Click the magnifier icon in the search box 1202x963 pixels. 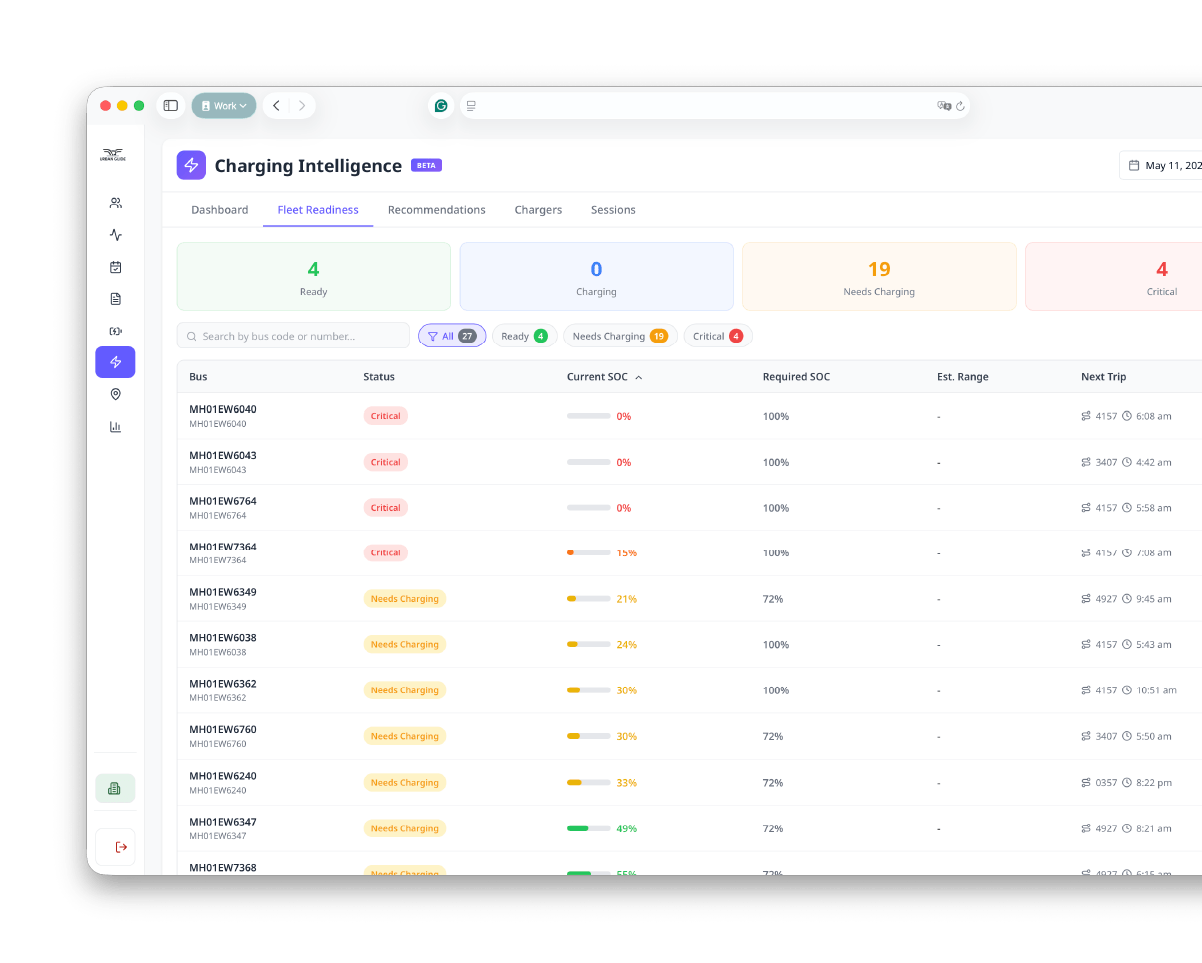click(x=191, y=336)
